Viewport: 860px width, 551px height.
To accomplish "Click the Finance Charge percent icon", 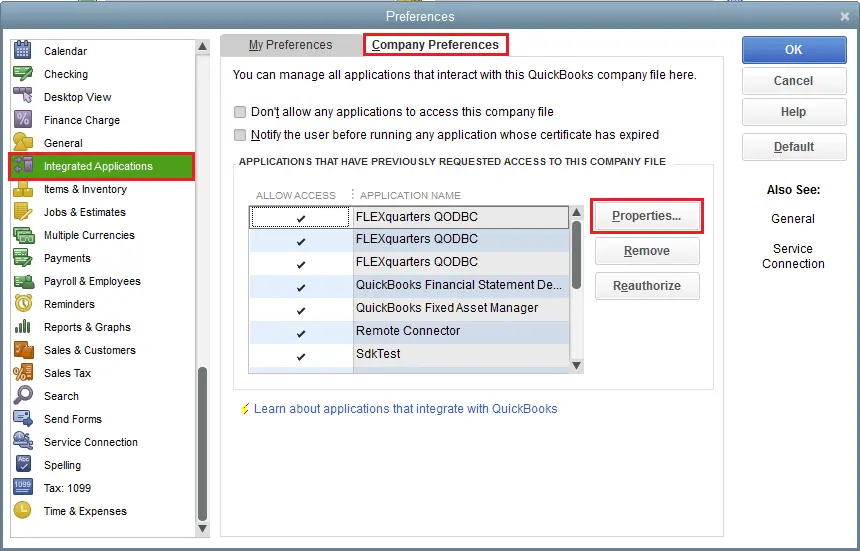I will point(22,120).
